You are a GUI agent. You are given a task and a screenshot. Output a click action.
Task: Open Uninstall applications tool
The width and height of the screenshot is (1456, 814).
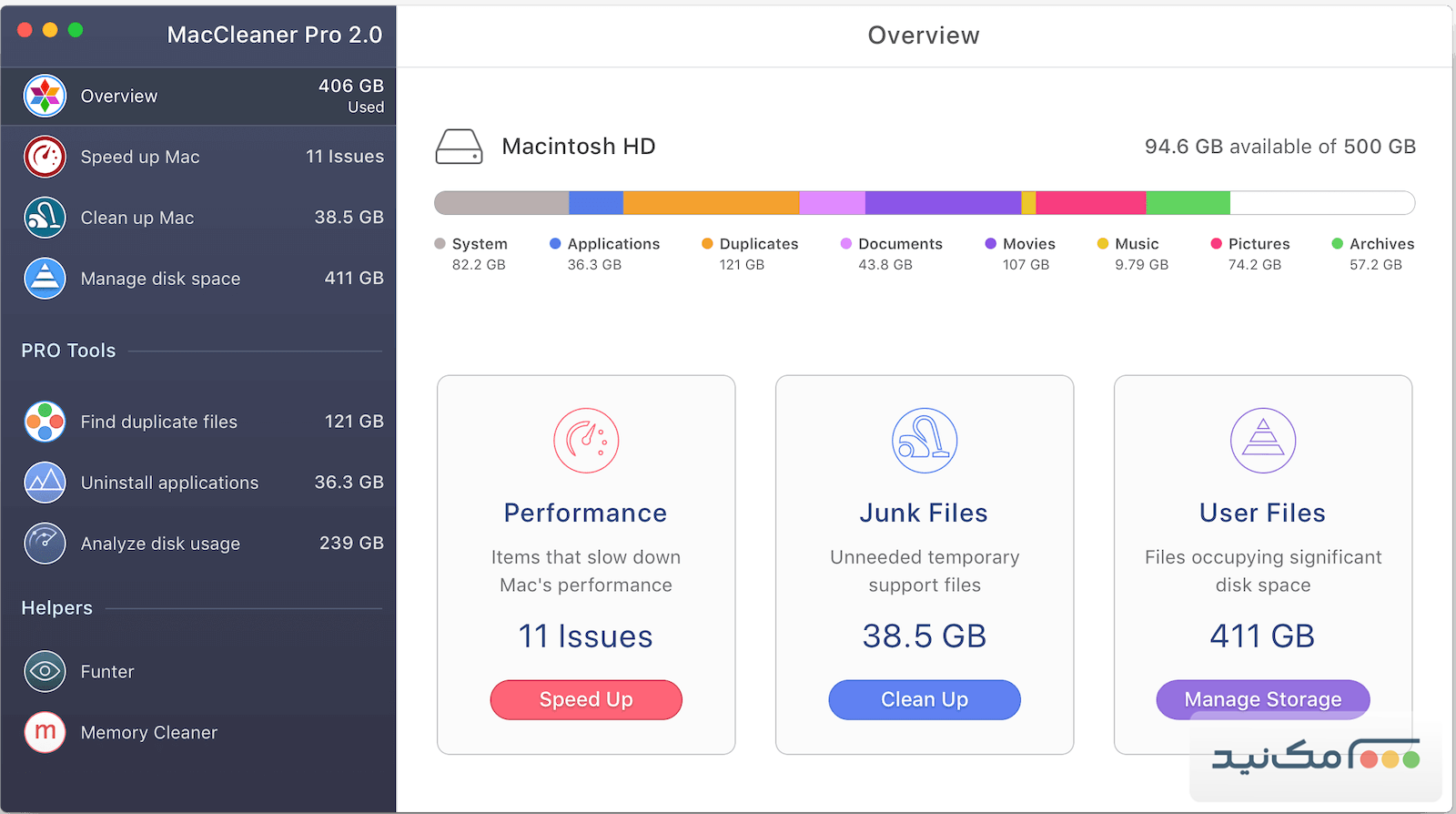[198, 483]
